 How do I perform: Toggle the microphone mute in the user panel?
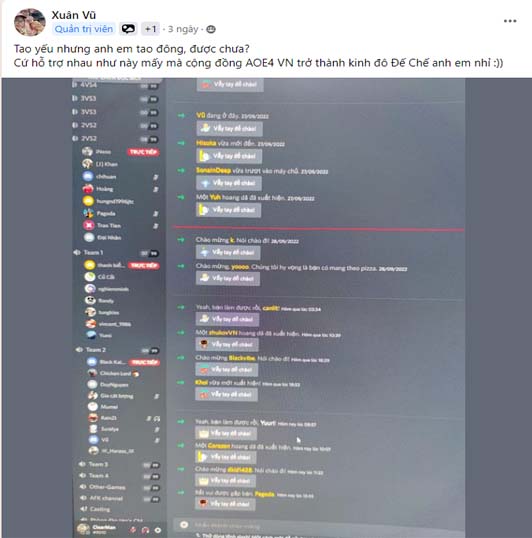click(x=133, y=530)
